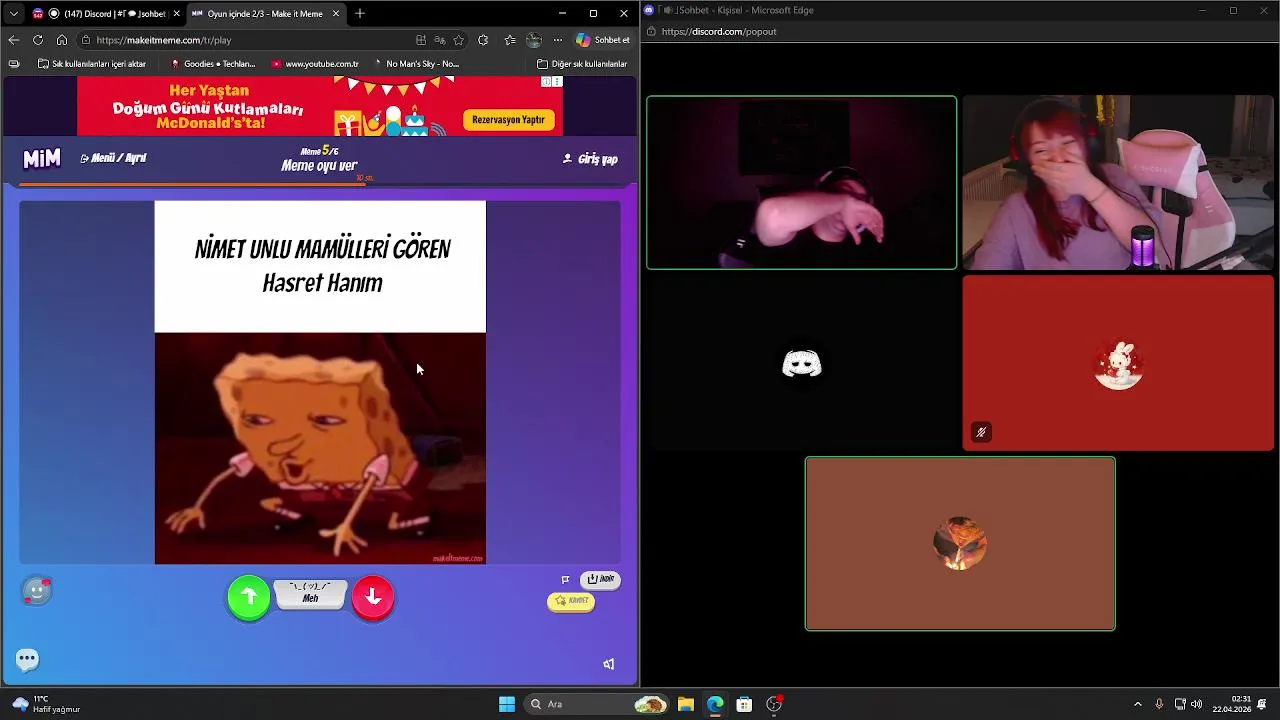
Task: Open the Goodies Techlan bookmark
Action: (213, 64)
